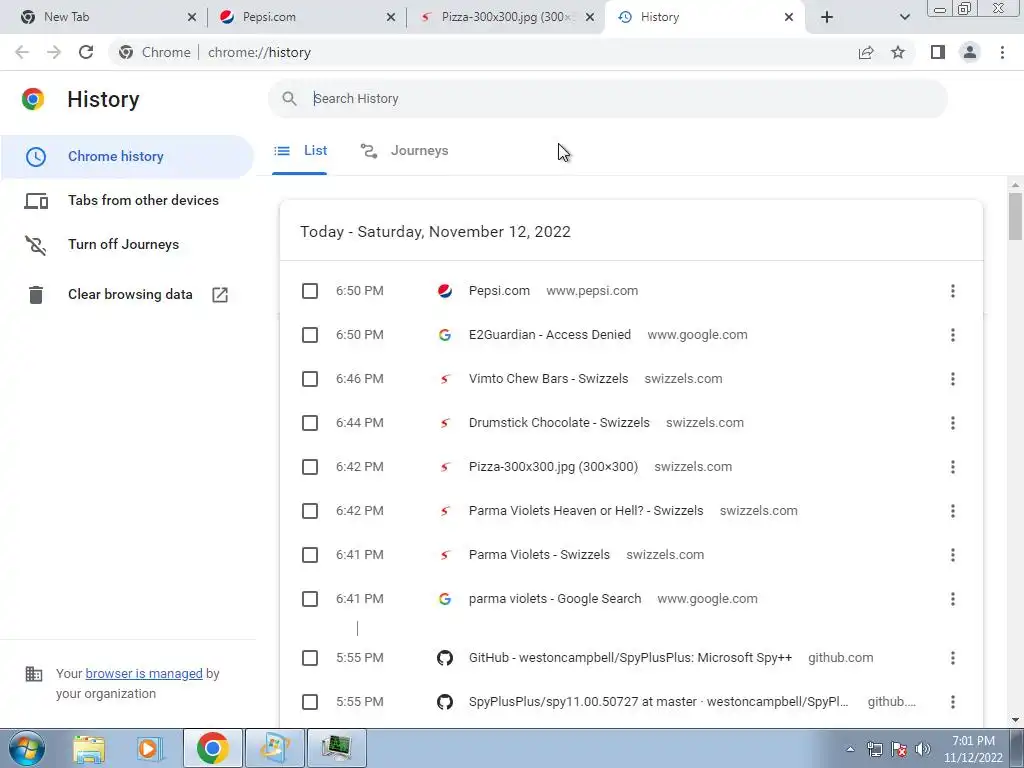Open the tab search dropdown arrow

coord(904,17)
